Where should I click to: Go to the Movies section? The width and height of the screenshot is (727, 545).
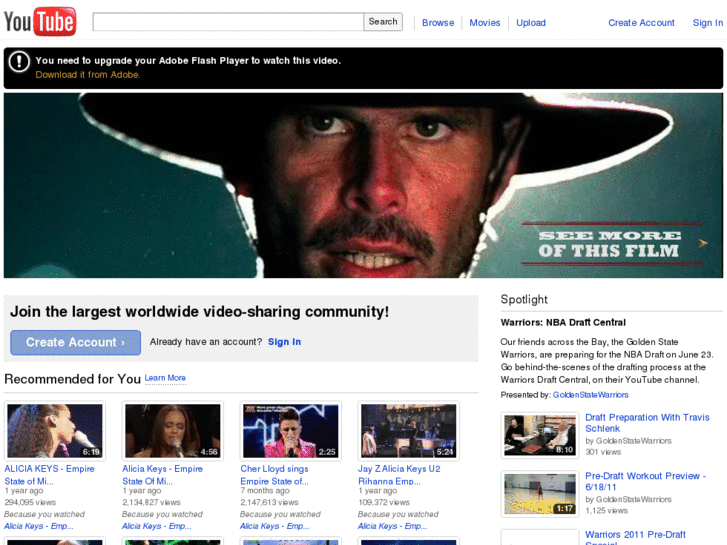click(x=485, y=23)
